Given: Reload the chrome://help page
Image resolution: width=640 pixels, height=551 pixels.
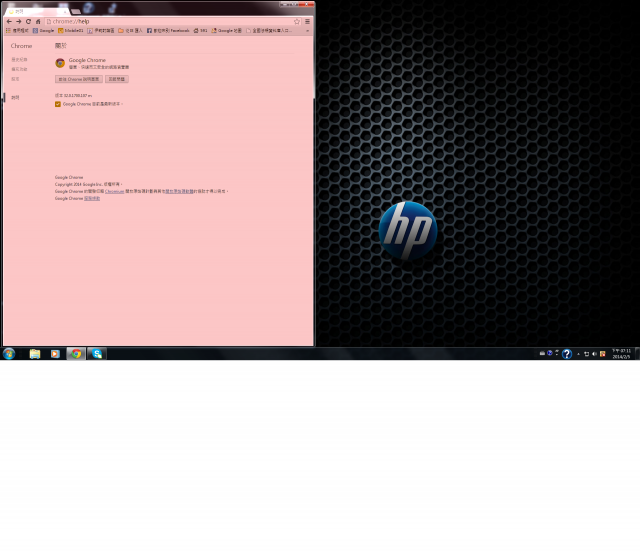Looking at the screenshot, I should click(x=28, y=21).
